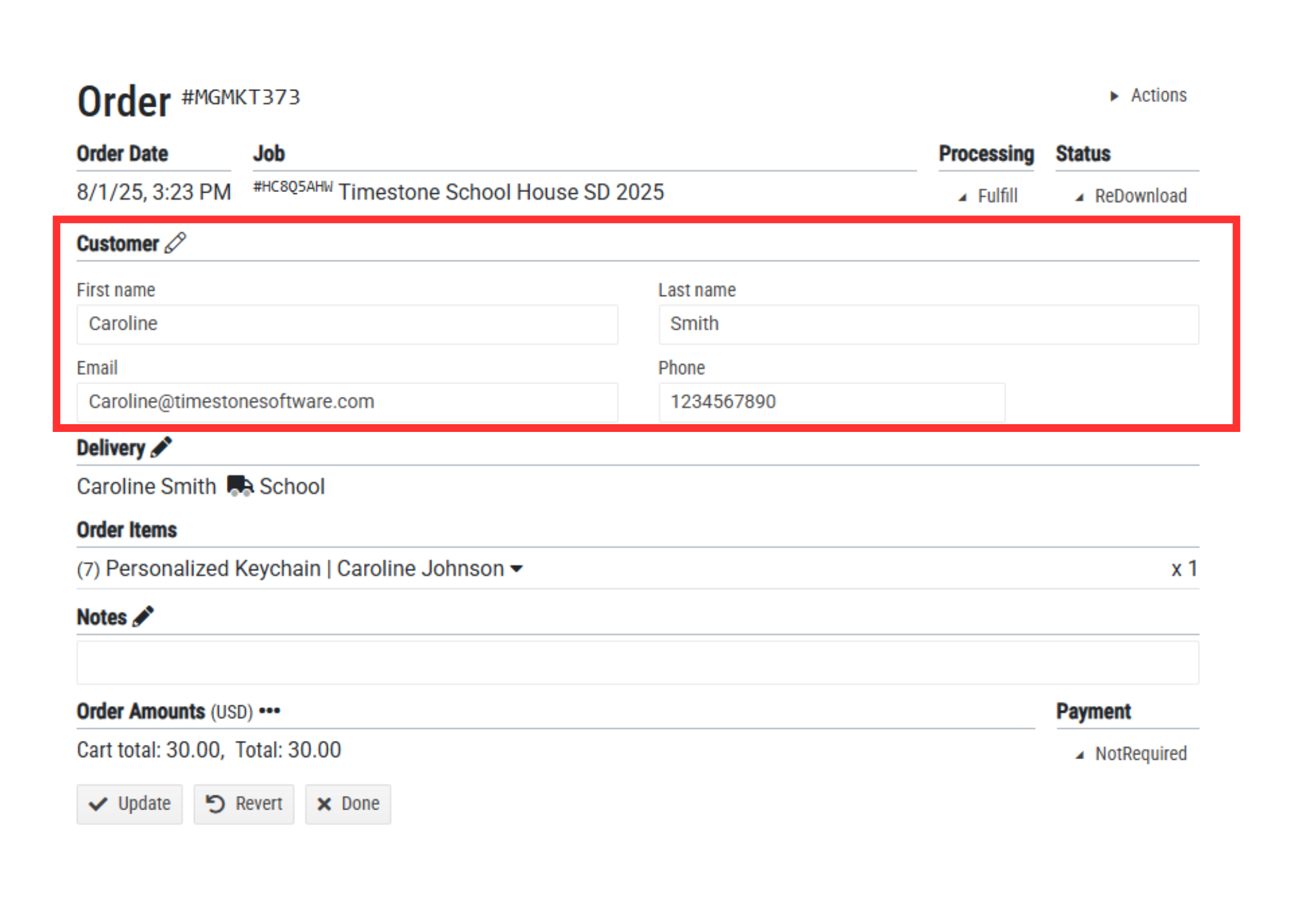Focus the Phone number field
The width and height of the screenshot is (1293, 924).
(831, 402)
